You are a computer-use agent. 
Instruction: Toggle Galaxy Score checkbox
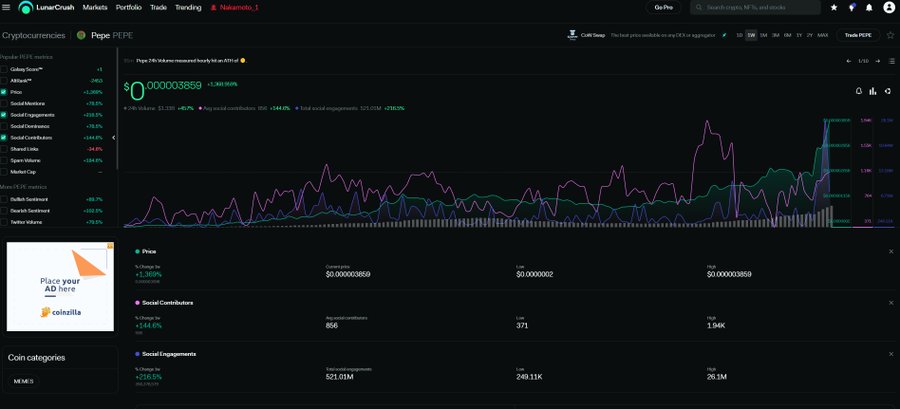point(4,69)
